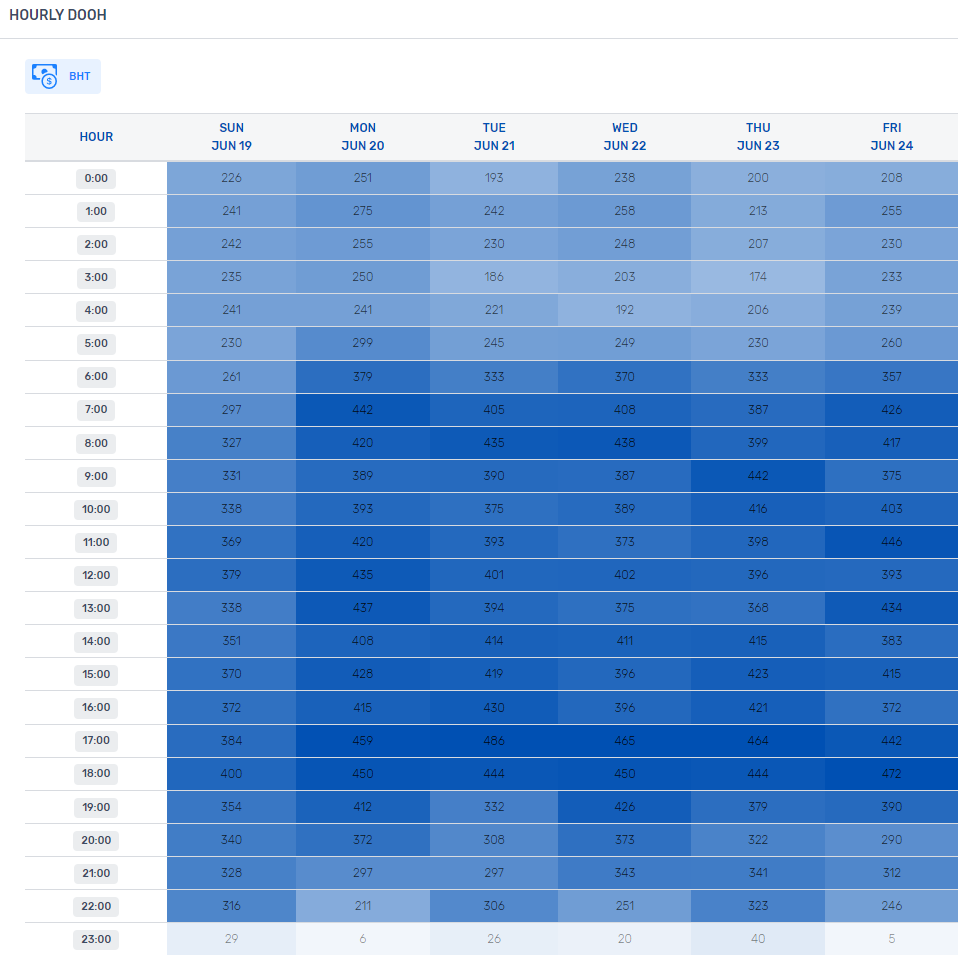Click the Tuesday 23:00 cell showing 26
This screenshot has width=958, height=958.
[494, 939]
